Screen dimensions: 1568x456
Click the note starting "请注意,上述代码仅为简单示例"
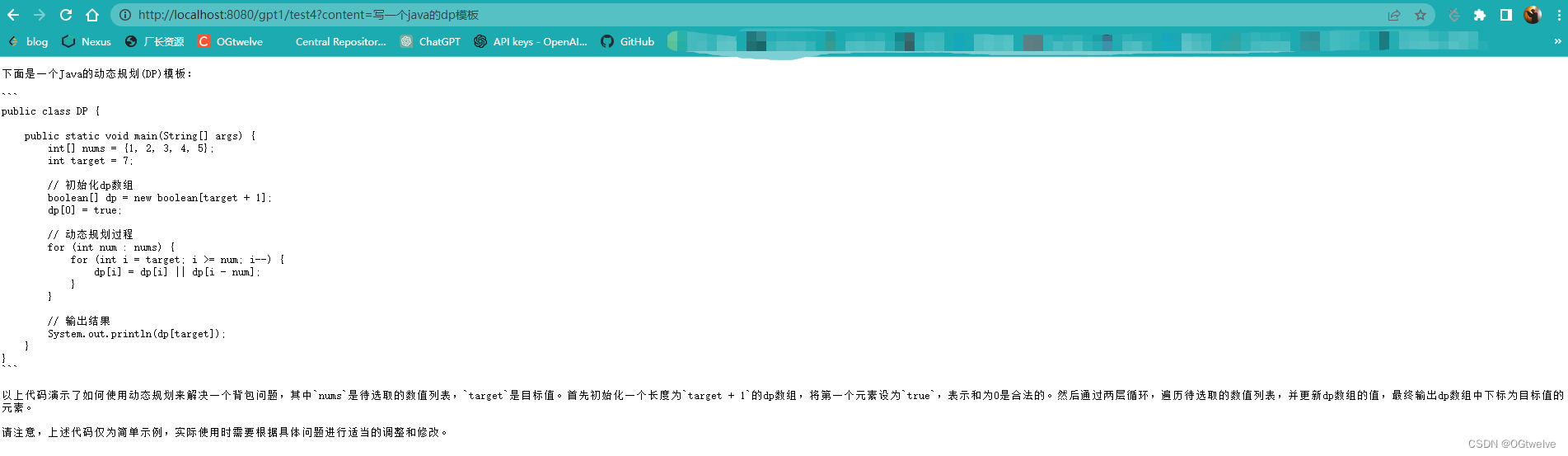point(224,432)
